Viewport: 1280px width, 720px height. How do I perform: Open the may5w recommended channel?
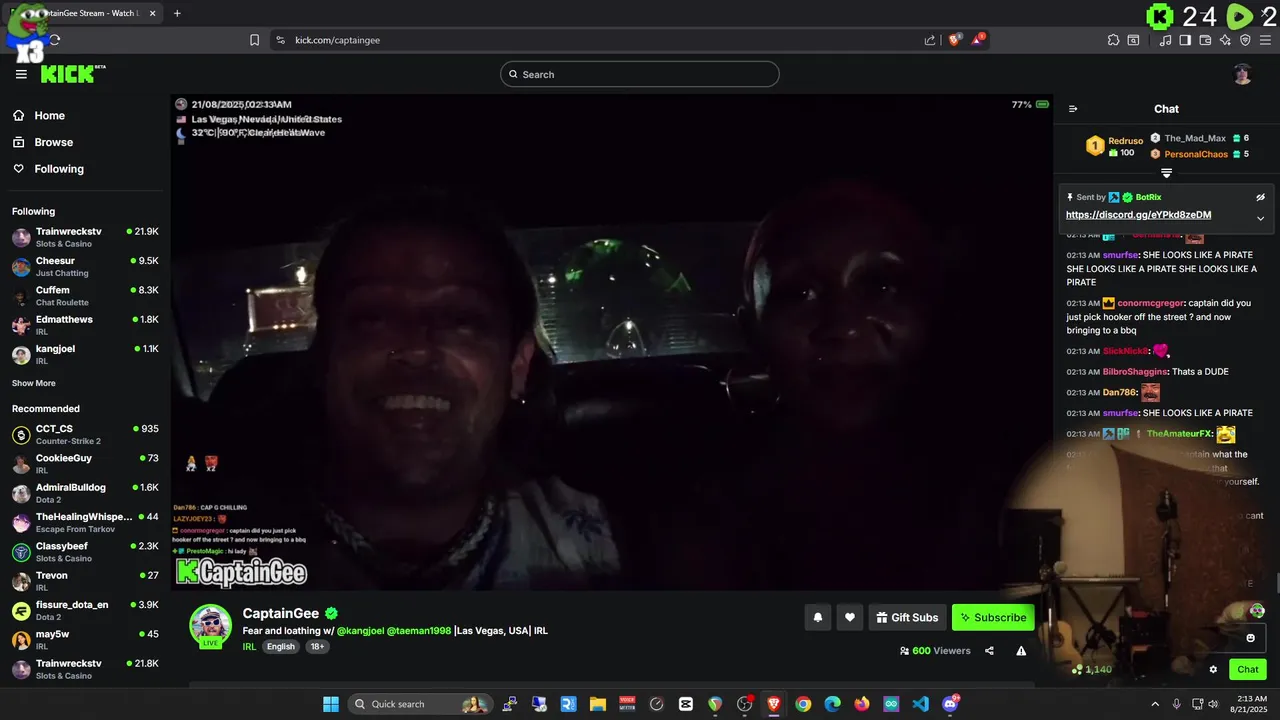point(85,639)
